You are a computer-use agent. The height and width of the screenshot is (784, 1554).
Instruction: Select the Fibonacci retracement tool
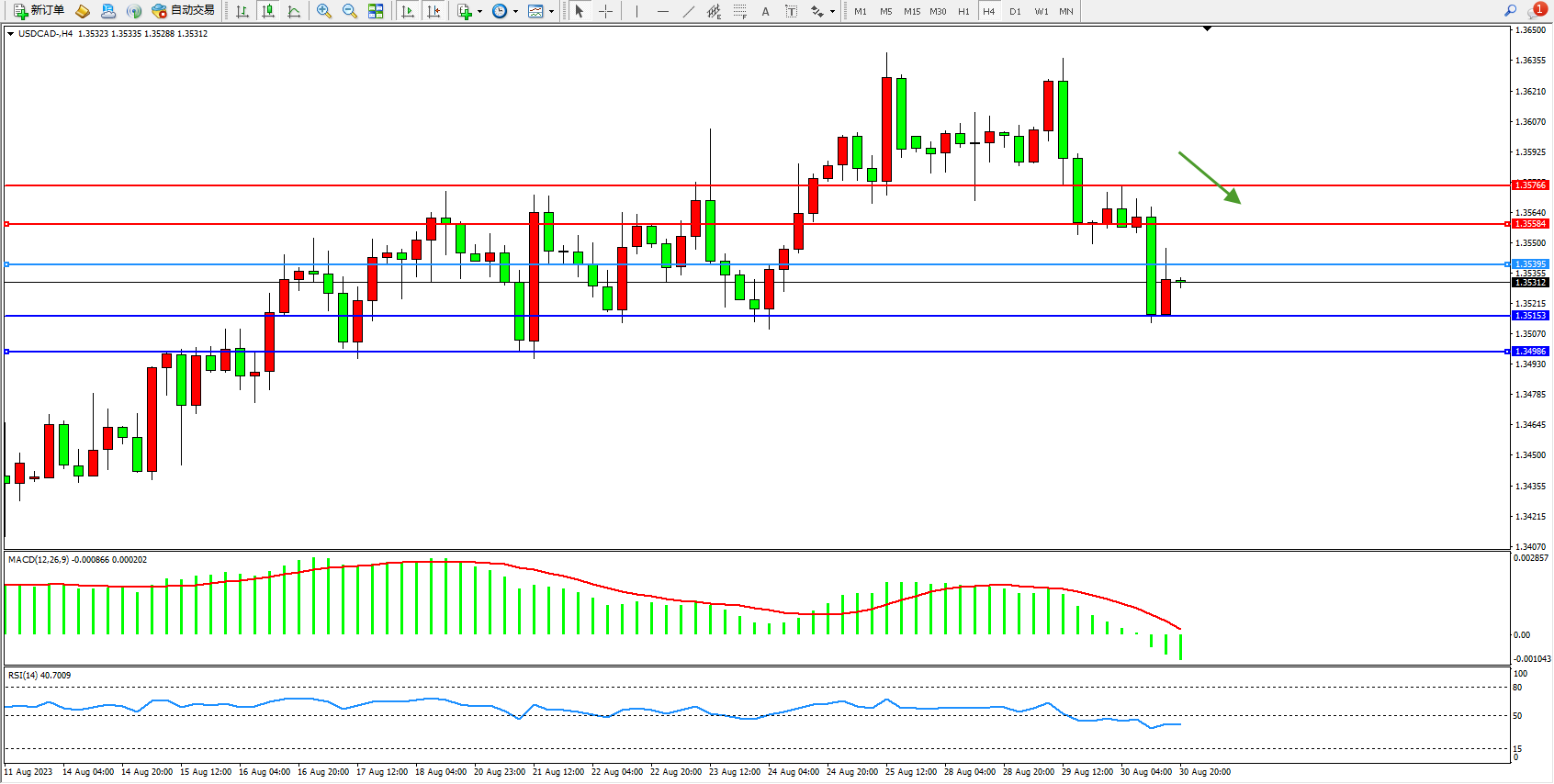pos(739,11)
